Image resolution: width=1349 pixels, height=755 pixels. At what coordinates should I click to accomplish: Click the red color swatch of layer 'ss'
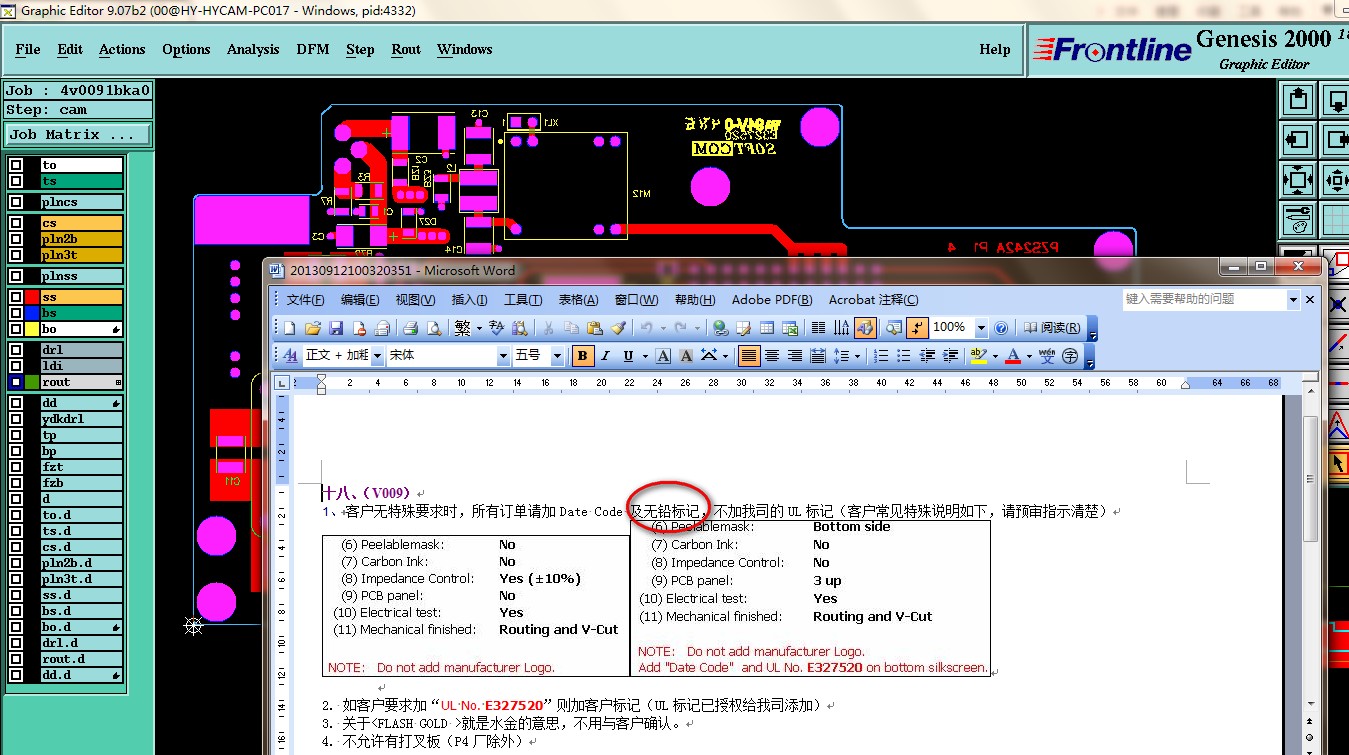coord(33,297)
